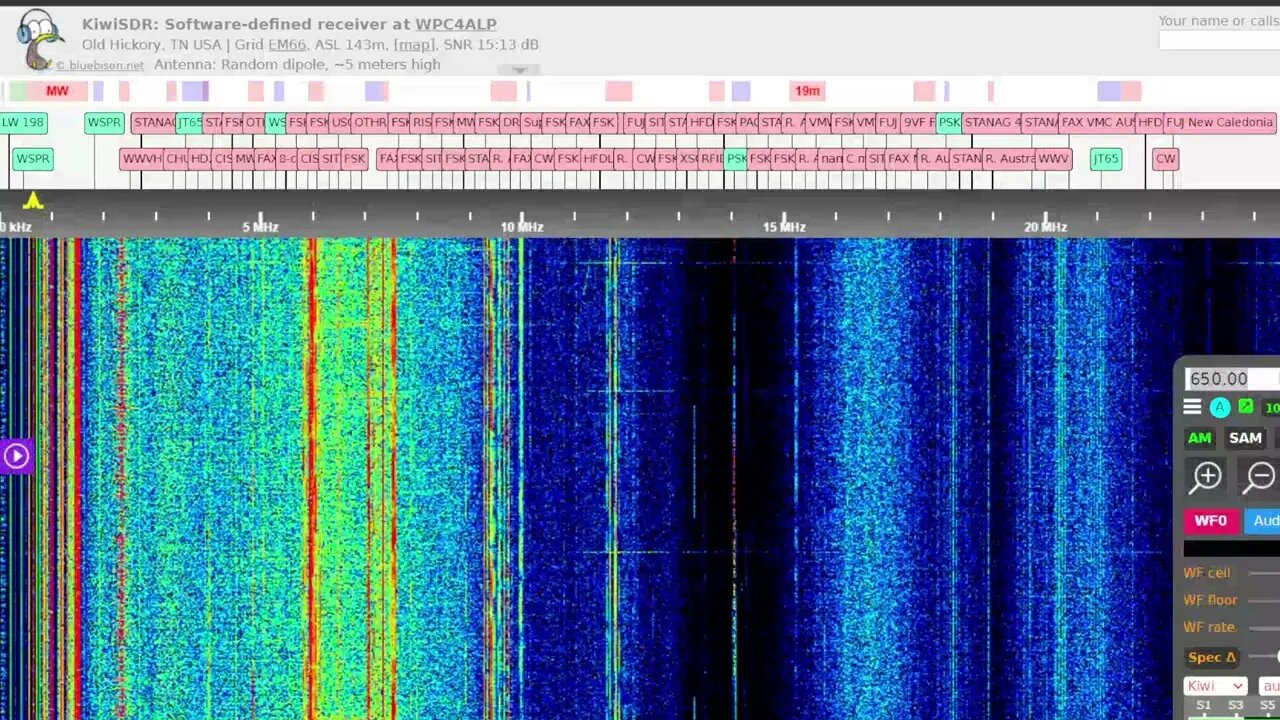Viewport: 1280px width, 720px height.
Task: Select the 19m band bar
Action: [807, 91]
